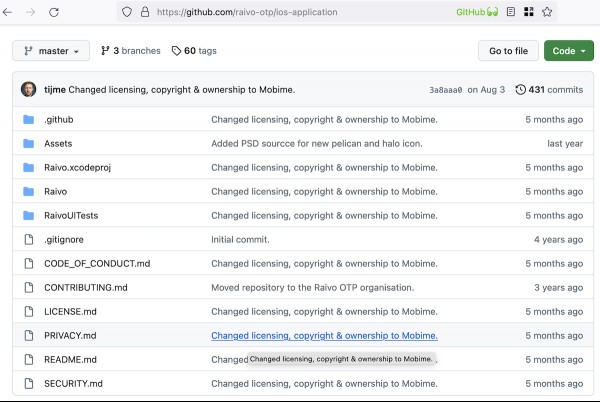Image resolution: width=600 pixels, height=402 pixels.
Task: View the 3 branches link
Action: (x=130, y=50)
